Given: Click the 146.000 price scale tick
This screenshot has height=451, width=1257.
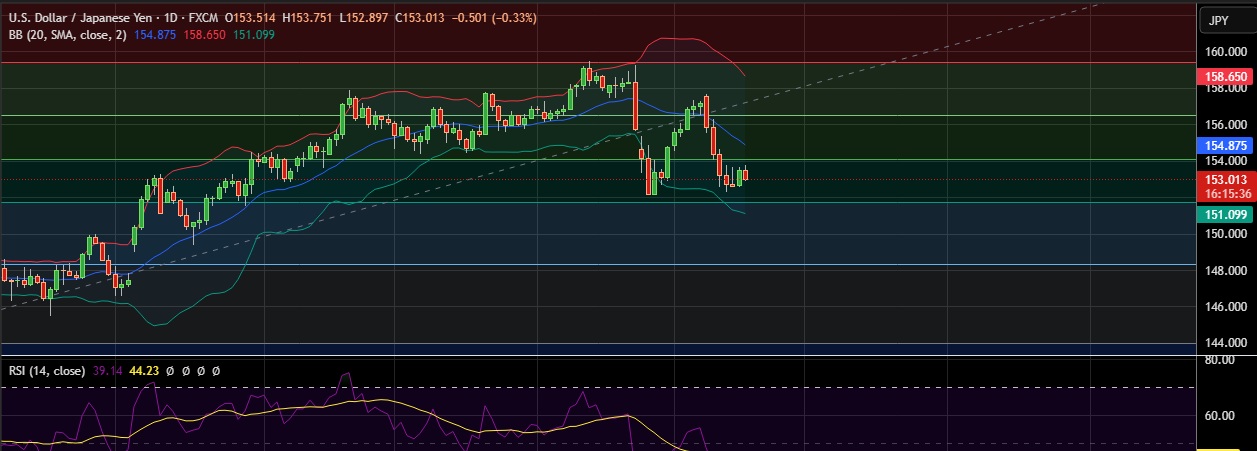Looking at the screenshot, I should pos(1224,306).
